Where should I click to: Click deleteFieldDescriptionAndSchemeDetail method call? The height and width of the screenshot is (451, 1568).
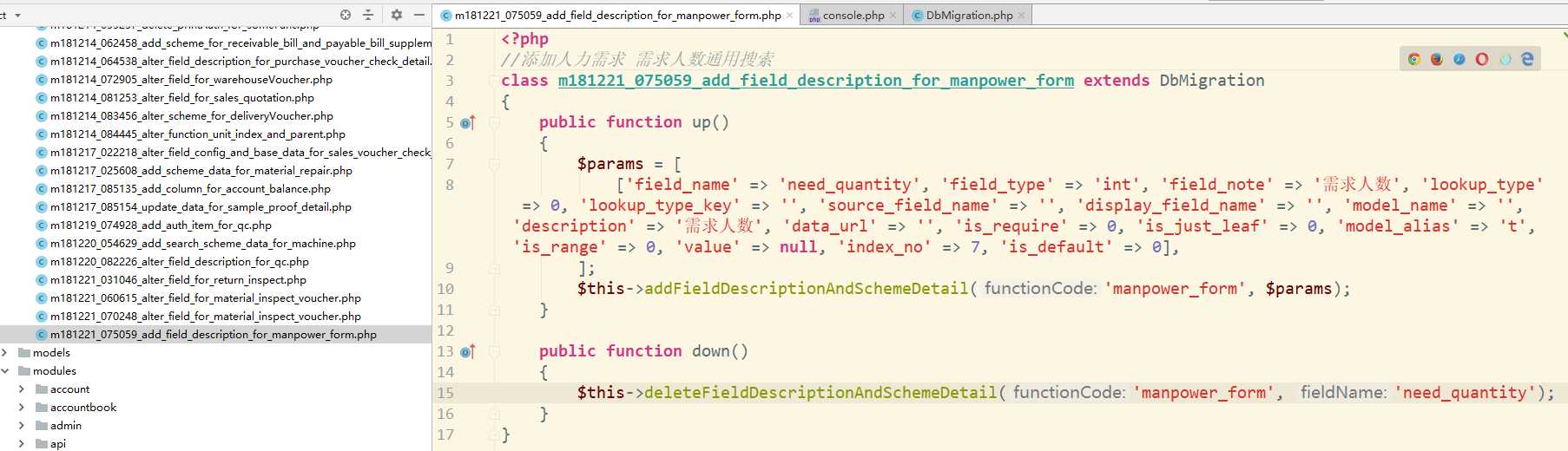point(820,393)
